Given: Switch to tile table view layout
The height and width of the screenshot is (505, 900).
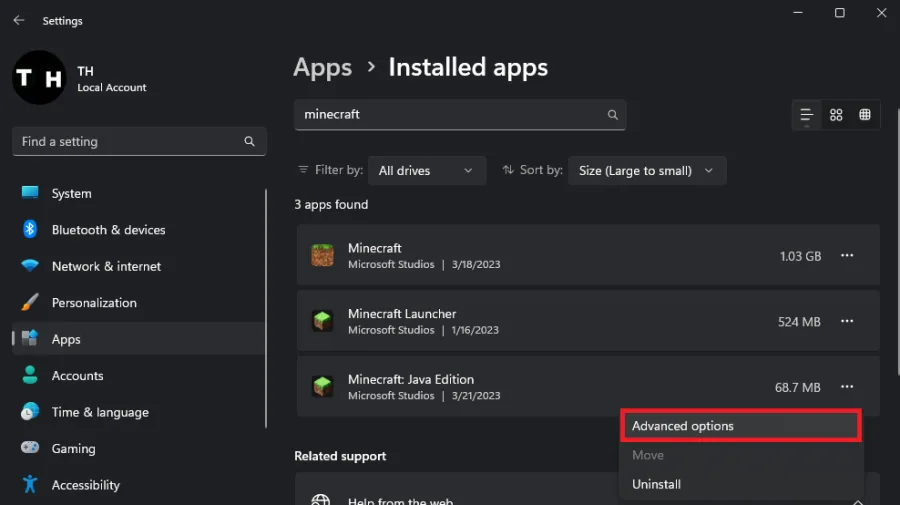Looking at the screenshot, I should 865,115.
